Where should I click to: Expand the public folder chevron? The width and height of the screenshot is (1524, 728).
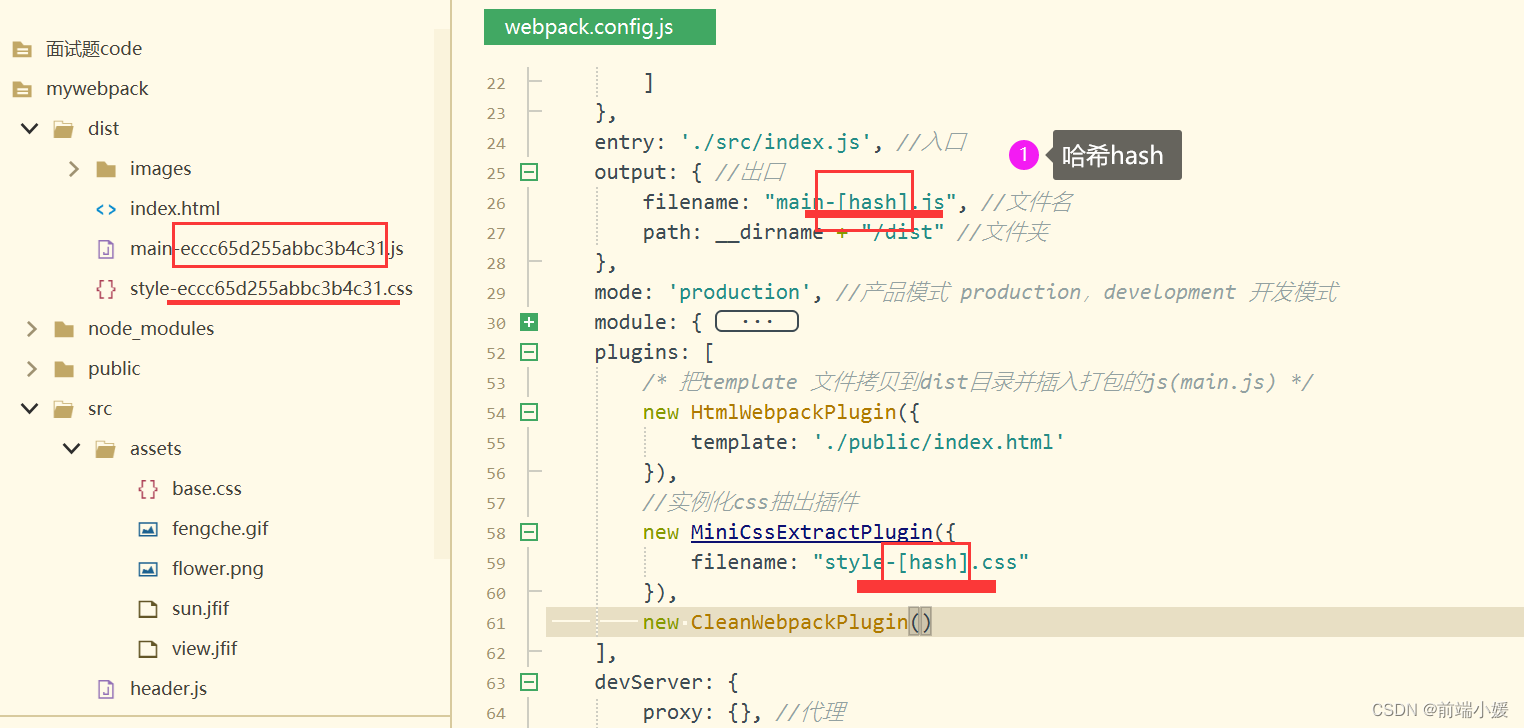pos(31,369)
